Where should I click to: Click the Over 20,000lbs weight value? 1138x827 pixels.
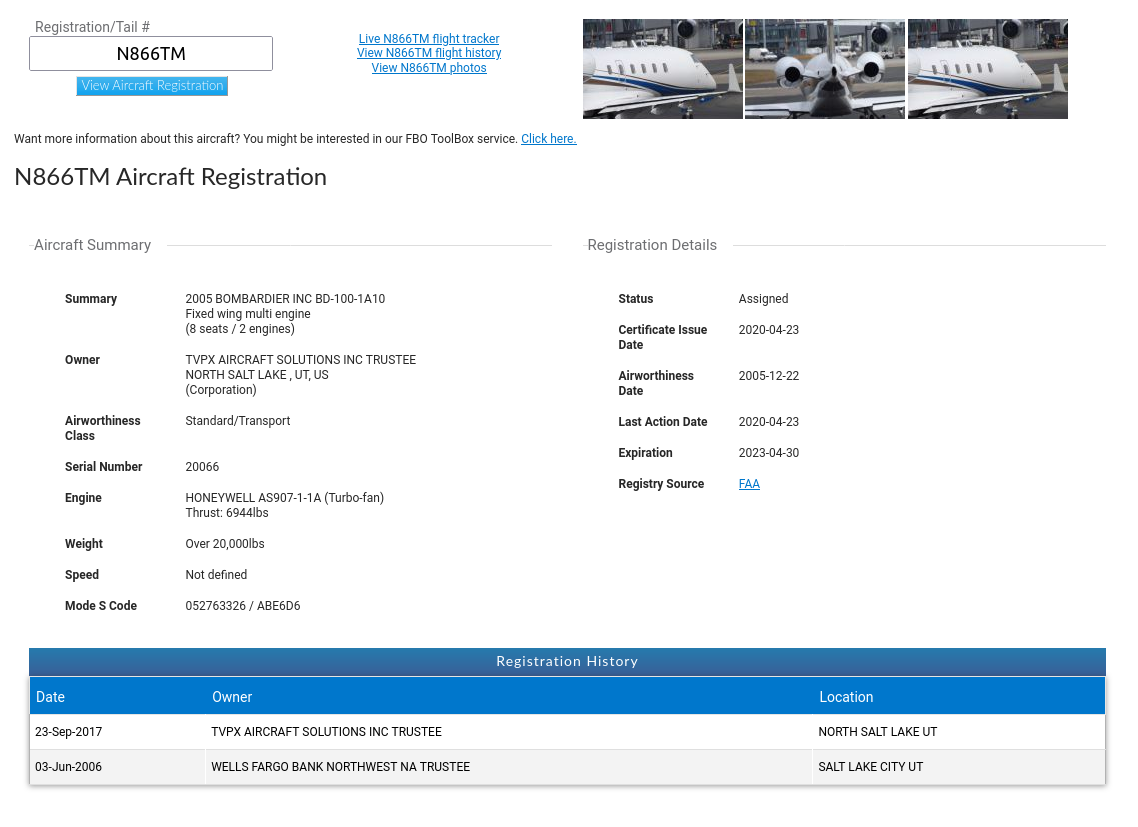(x=225, y=544)
